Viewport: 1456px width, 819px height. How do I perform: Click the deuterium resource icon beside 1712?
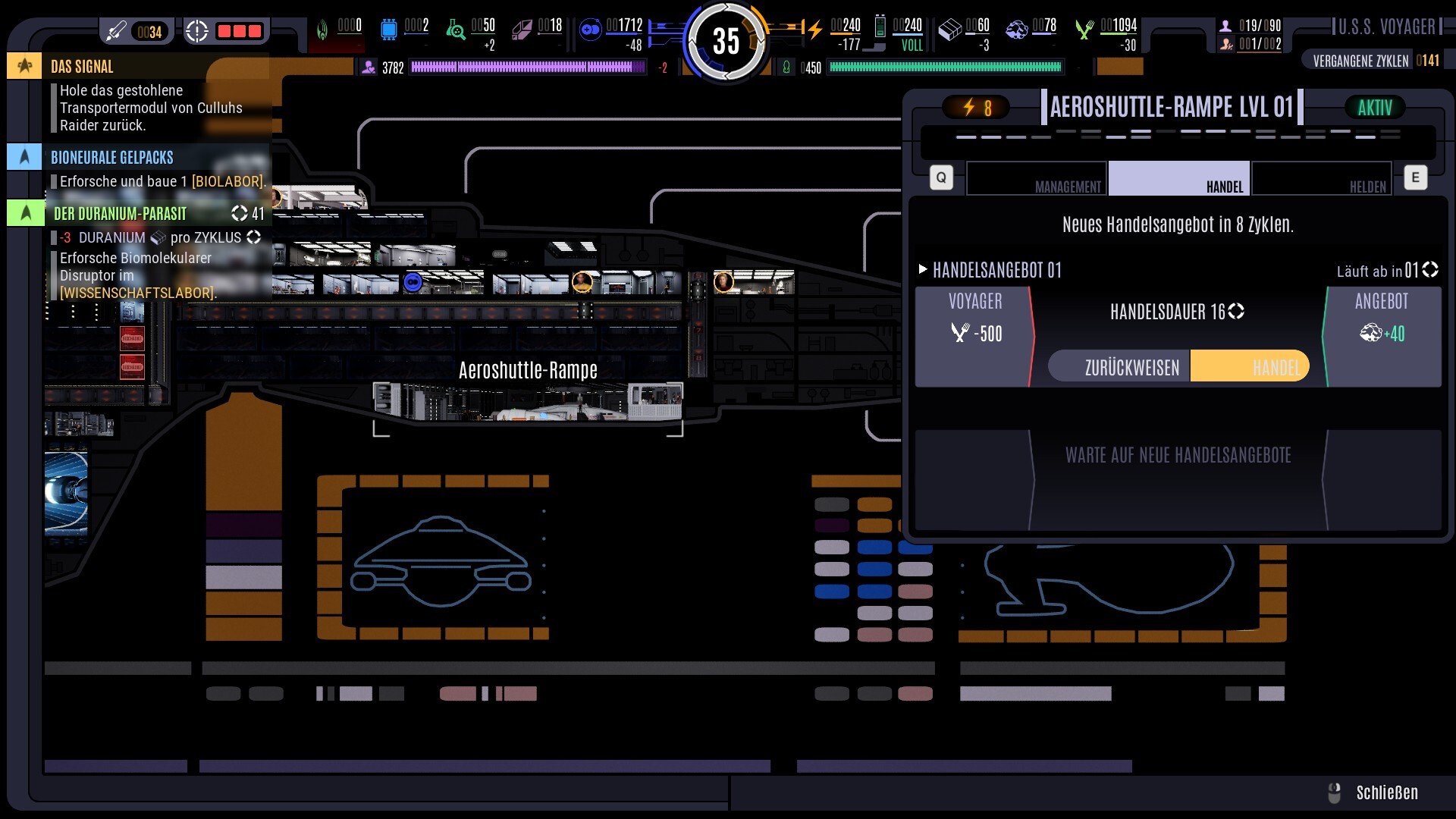[x=590, y=30]
